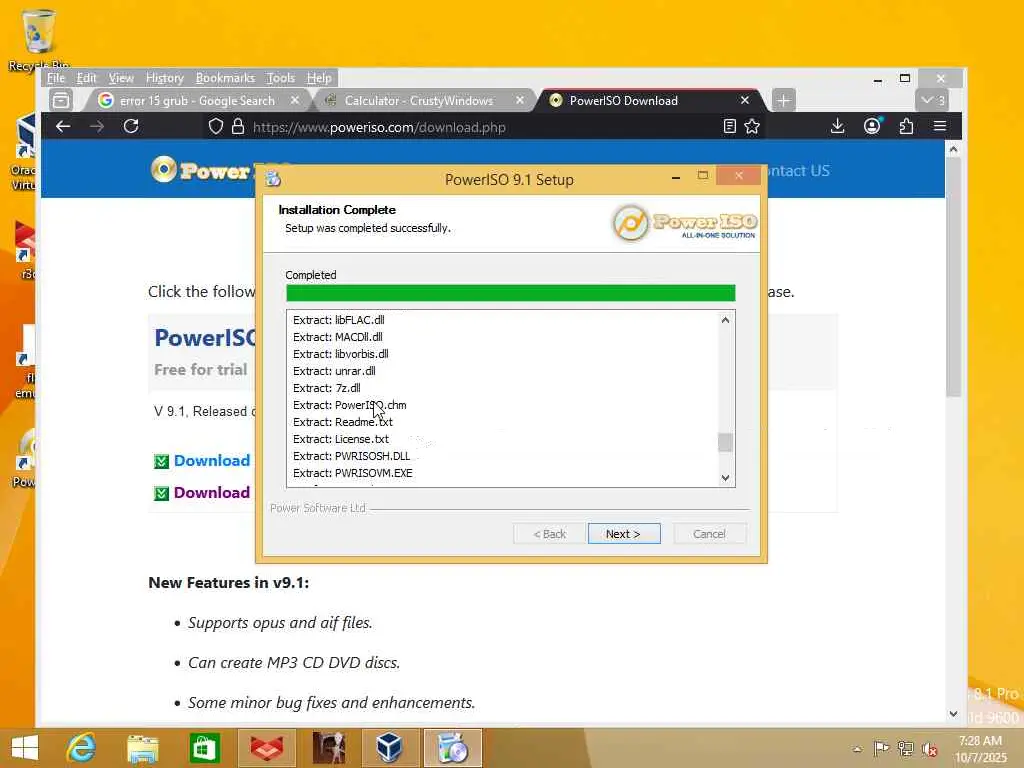Image resolution: width=1024 pixels, height=768 pixels.
Task: Show hidden tray icons arrow
Action: click(857, 749)
